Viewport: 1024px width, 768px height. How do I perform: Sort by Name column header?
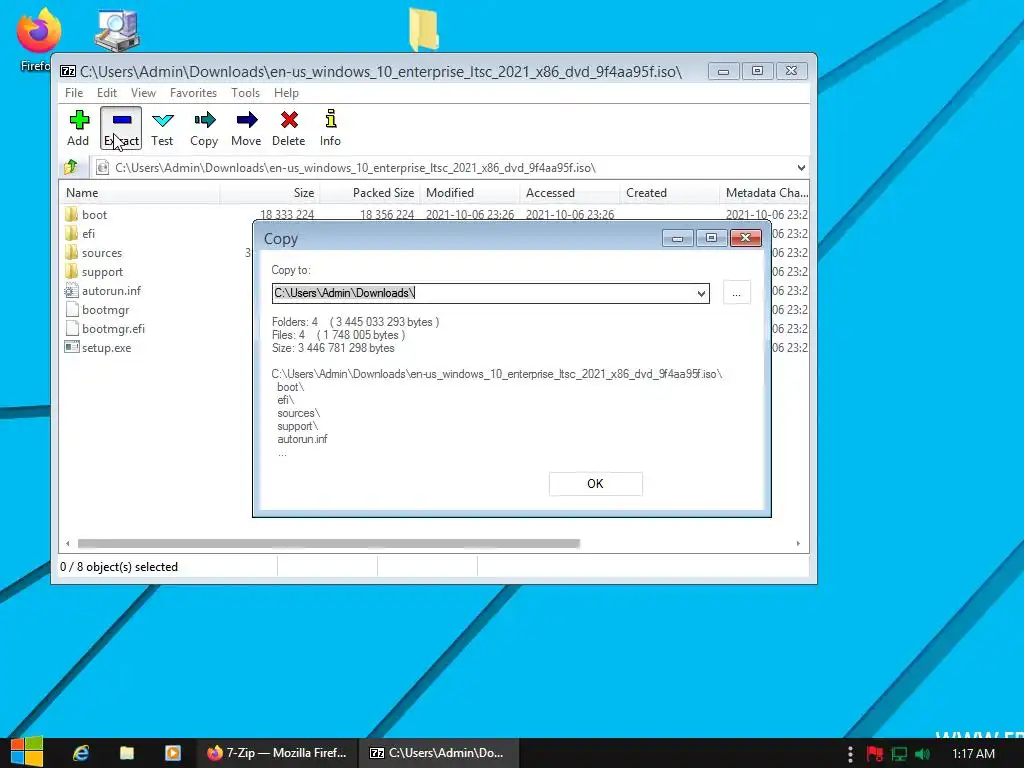140,193
